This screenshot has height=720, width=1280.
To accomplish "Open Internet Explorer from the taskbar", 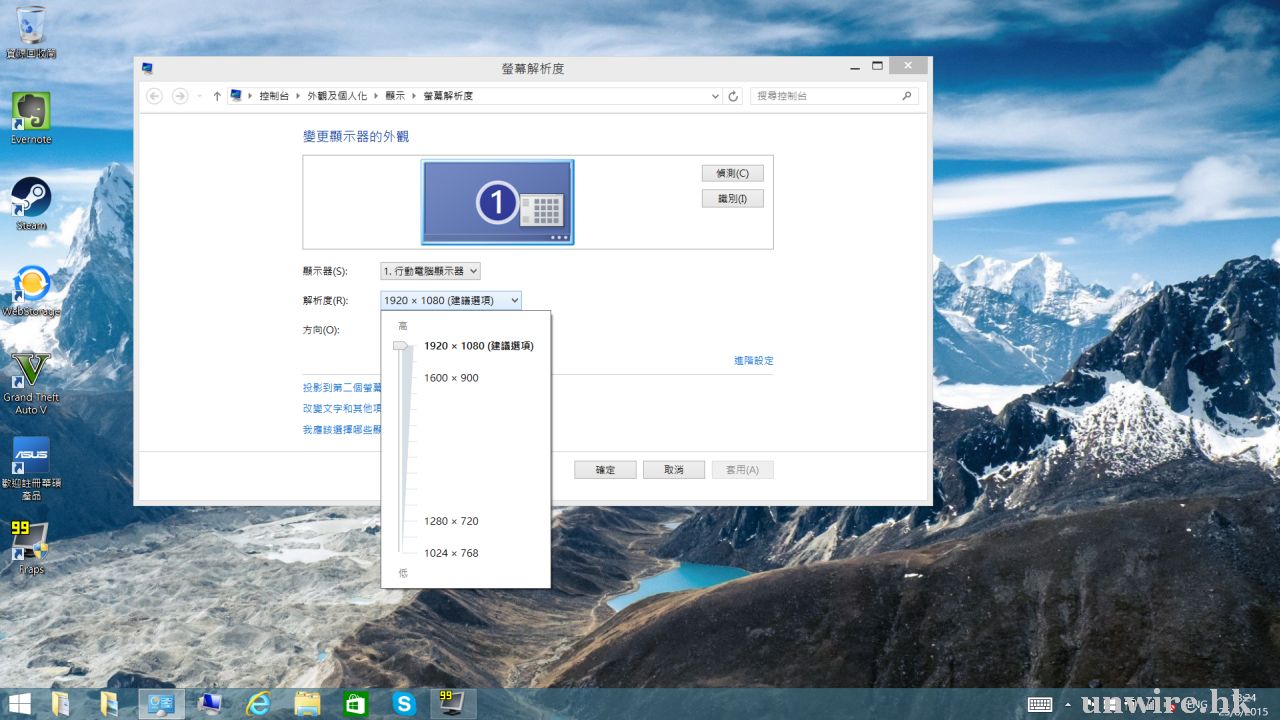I will pos(258,704).
